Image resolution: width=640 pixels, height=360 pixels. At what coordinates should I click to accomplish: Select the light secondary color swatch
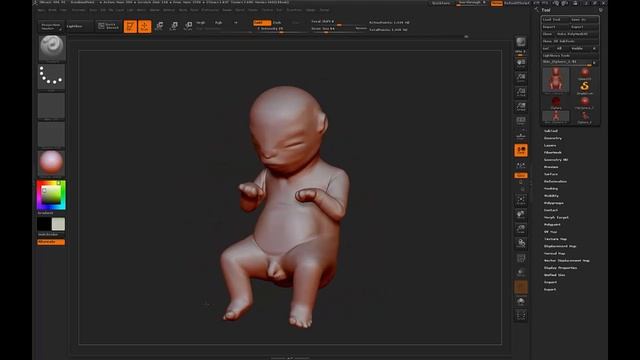click(x=58, y=224)
